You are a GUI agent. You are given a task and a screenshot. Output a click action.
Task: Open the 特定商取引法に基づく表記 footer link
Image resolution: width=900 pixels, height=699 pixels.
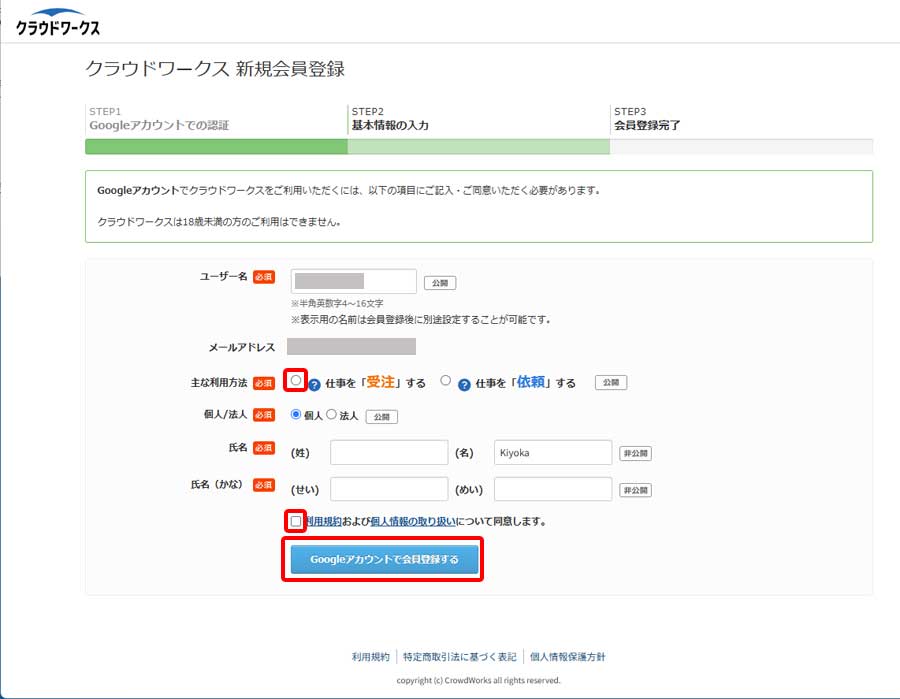pyautogui.click(x=459, y=657)
